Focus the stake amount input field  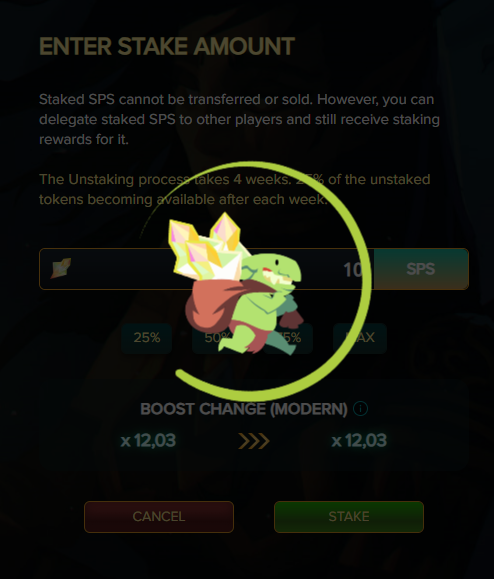(206, 269)
